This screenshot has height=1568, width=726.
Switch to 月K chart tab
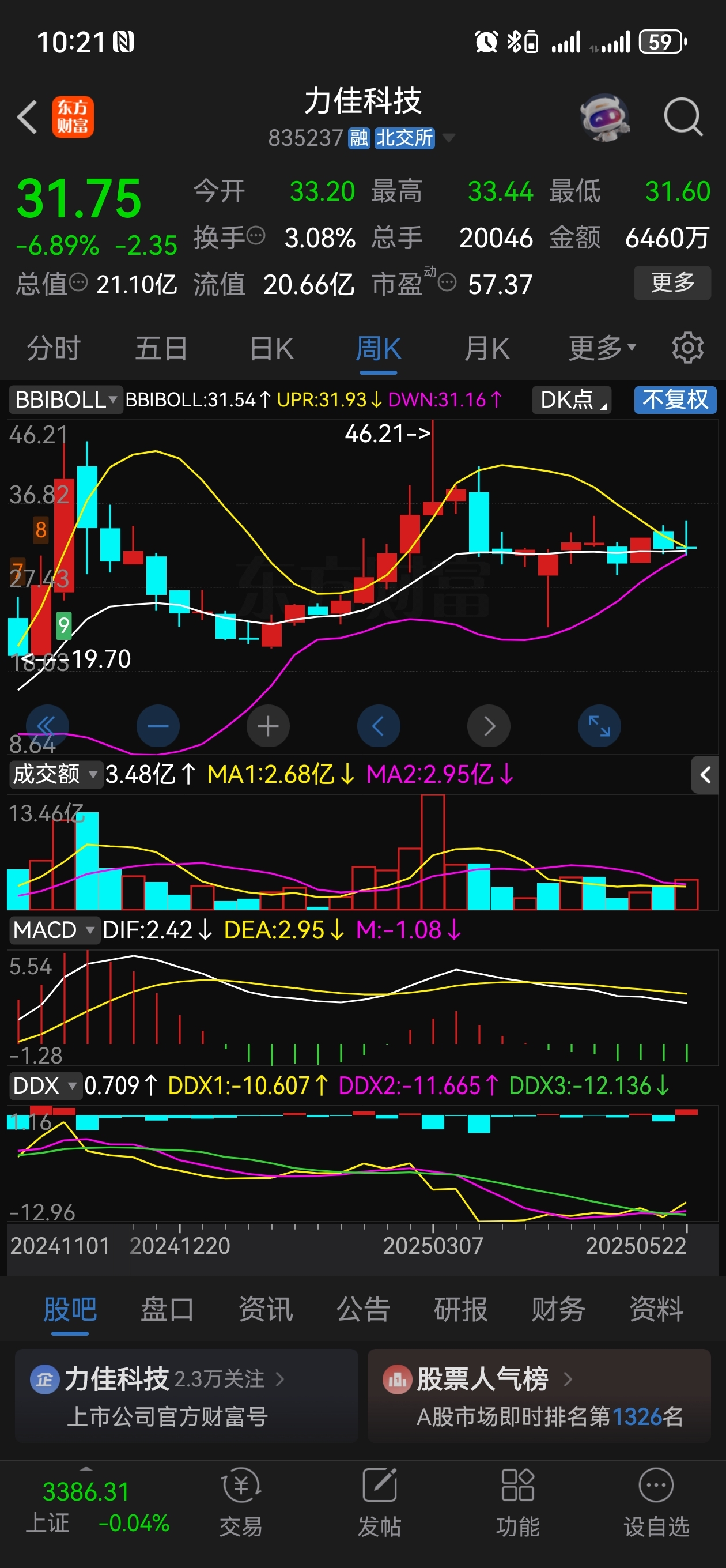pyautogui.click(x=486, y=348)
